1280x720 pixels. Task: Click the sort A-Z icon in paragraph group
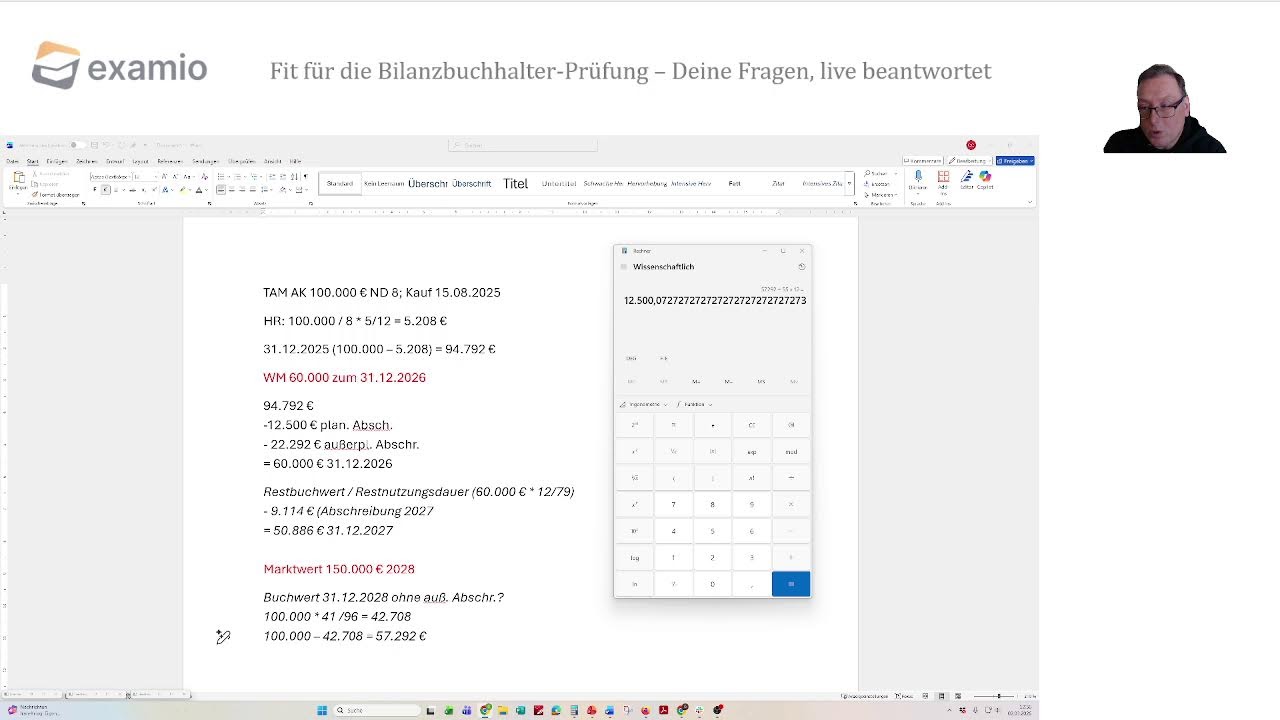294,177
